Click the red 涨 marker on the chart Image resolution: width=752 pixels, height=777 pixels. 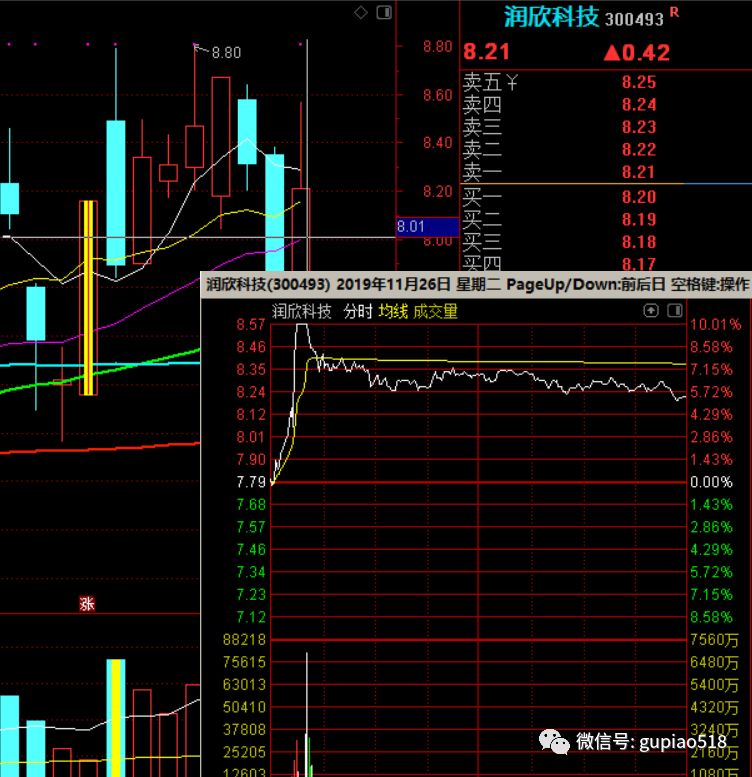(87, 603)
